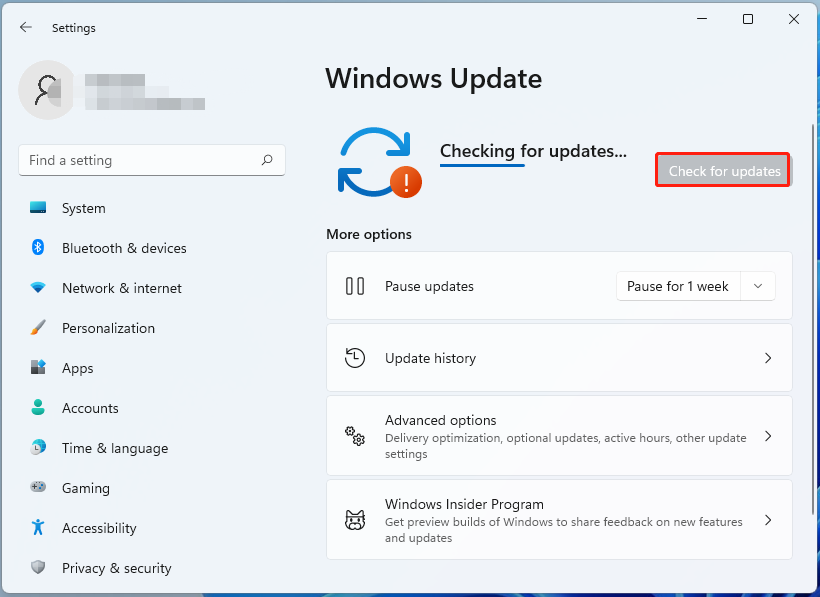Click the Windows Insider cat icon
Viewport: 820px width, 597px height.
click(355, 520)
